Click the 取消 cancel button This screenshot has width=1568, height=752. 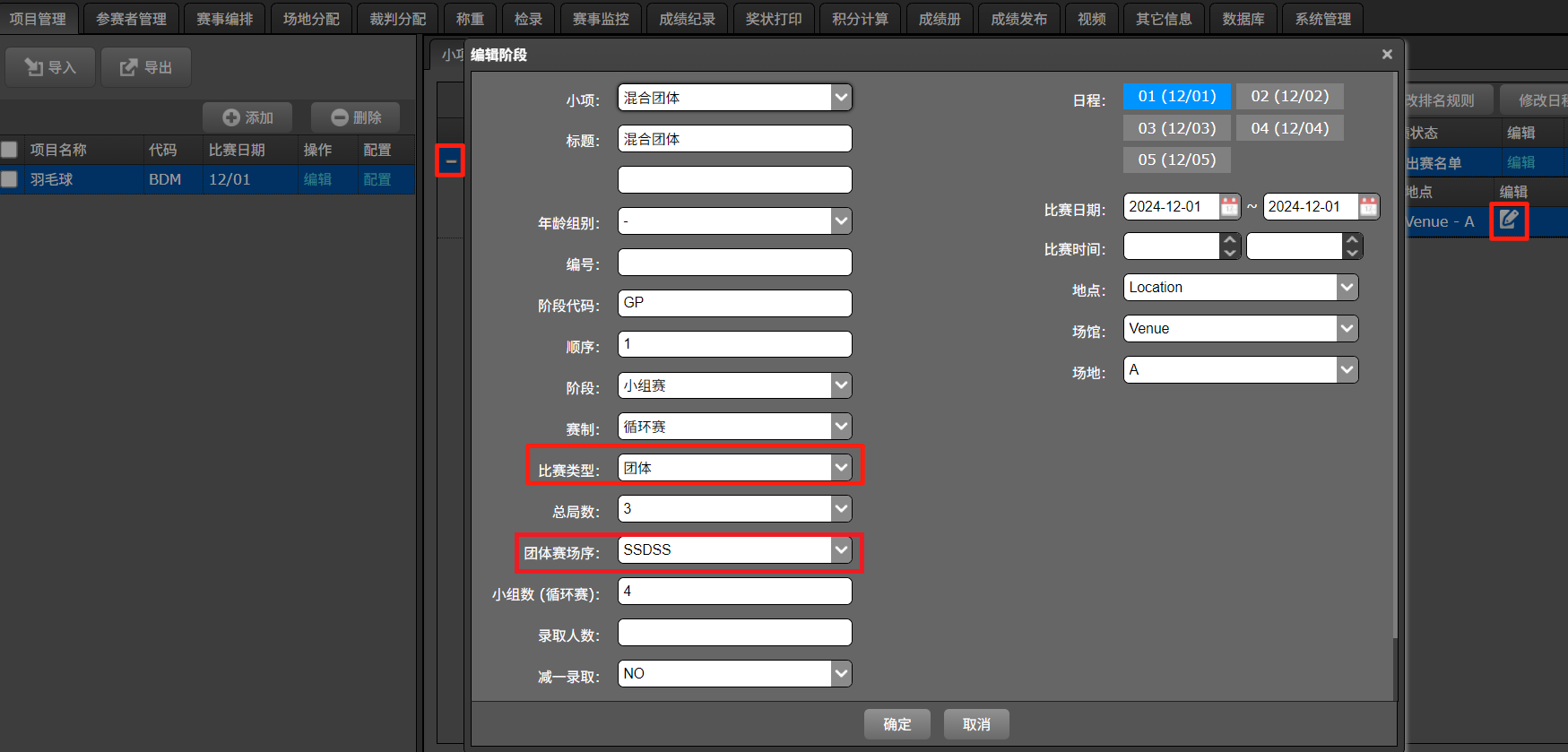pyautogui.click(x=976, y=724)
